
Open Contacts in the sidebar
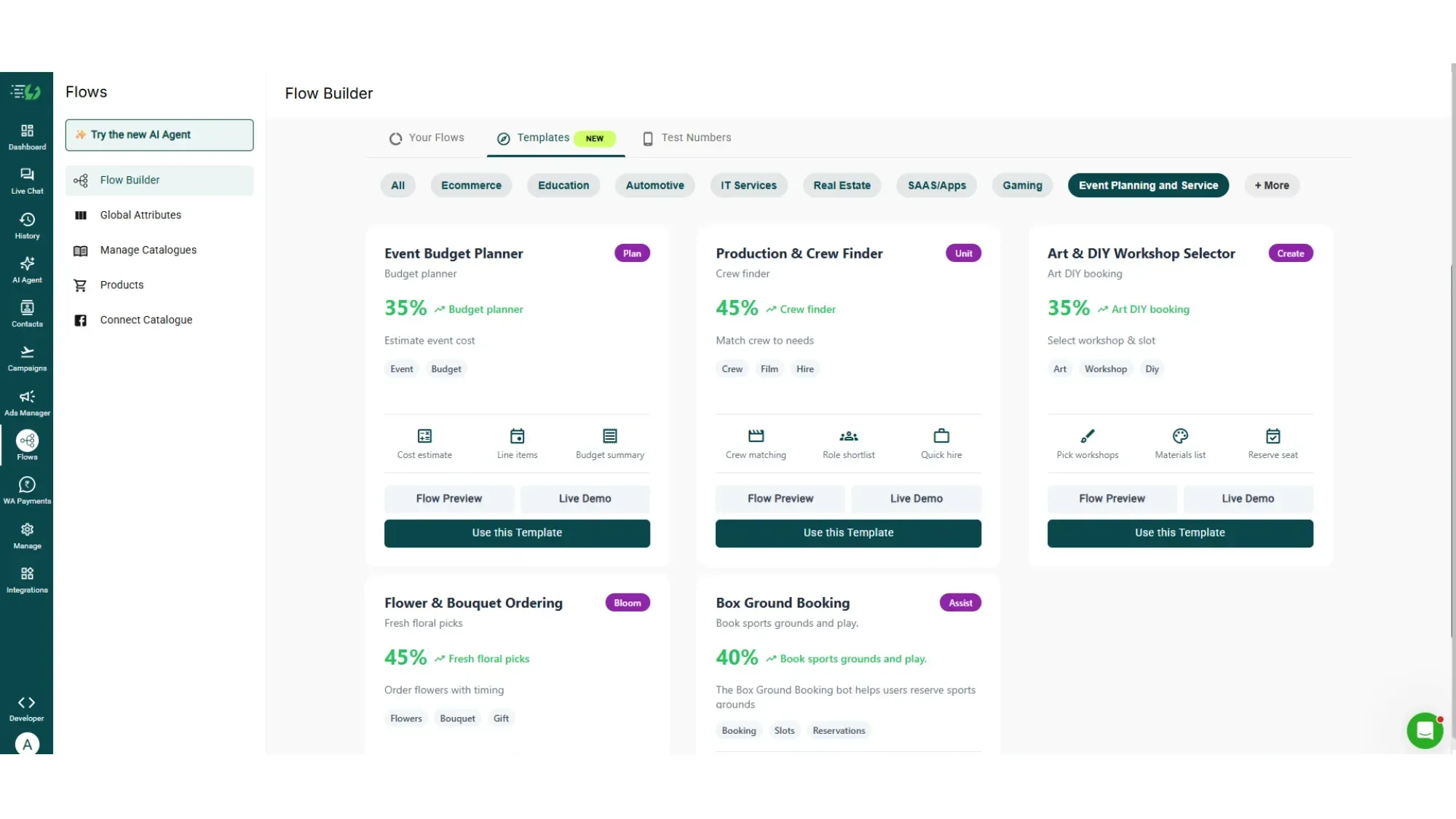click(27, 314)
